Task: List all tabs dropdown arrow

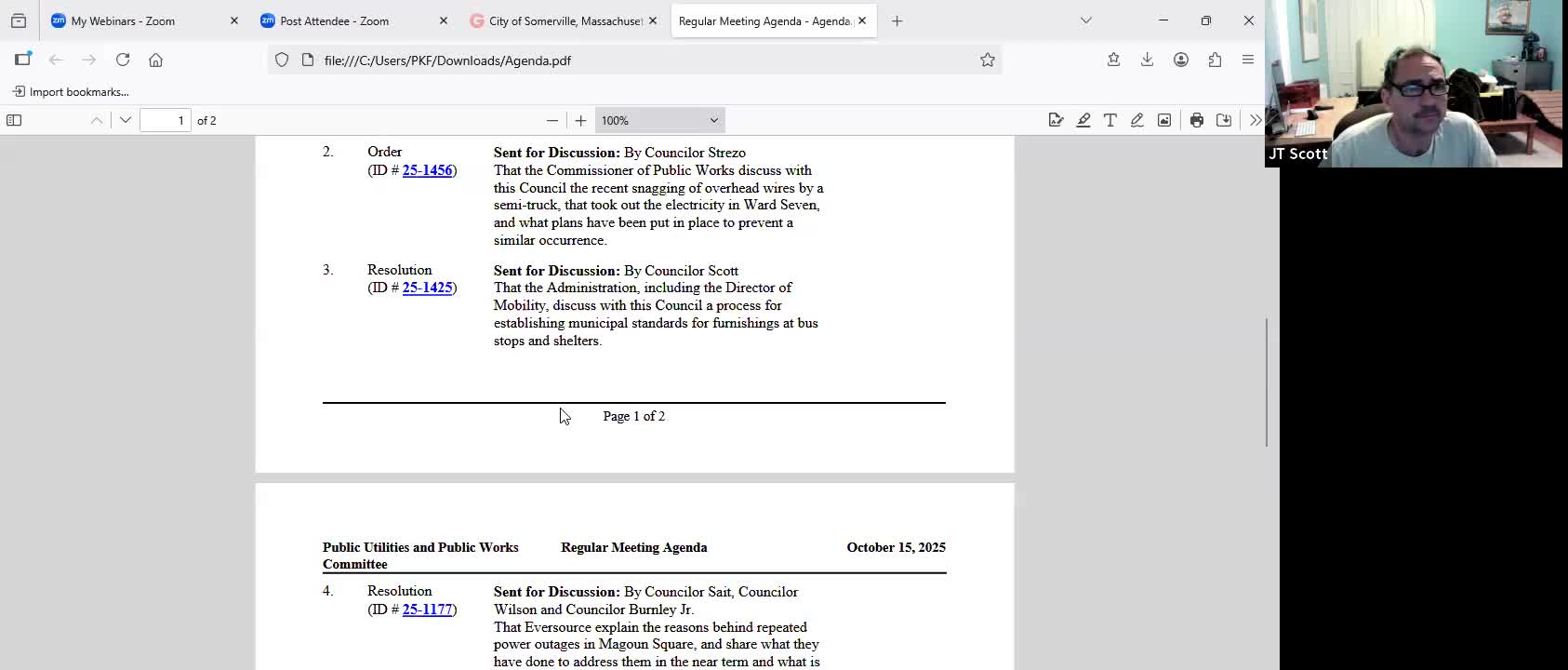Action: coord(1086,20)
